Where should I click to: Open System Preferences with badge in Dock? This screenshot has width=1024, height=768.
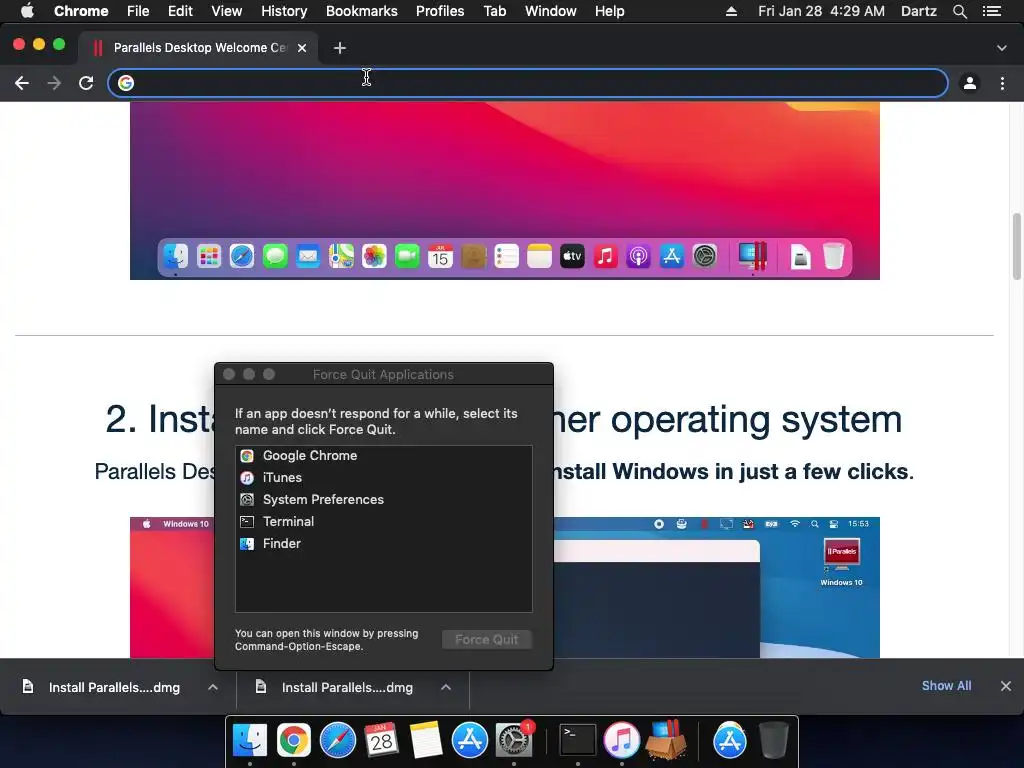[x=514, y=740]
